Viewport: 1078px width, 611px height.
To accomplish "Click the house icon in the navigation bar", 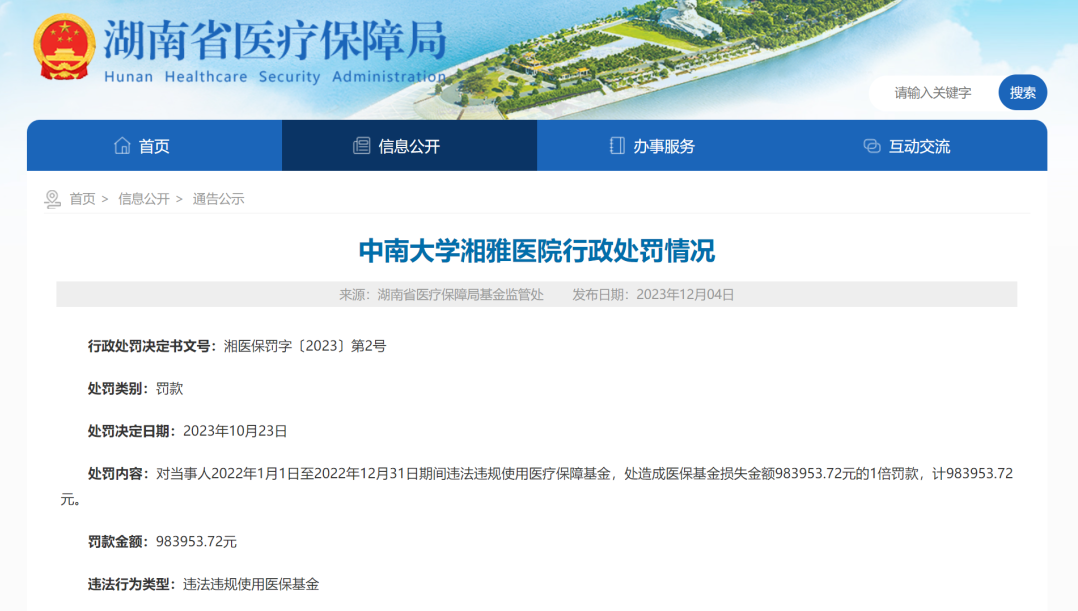I will click(x=122, y=146).
